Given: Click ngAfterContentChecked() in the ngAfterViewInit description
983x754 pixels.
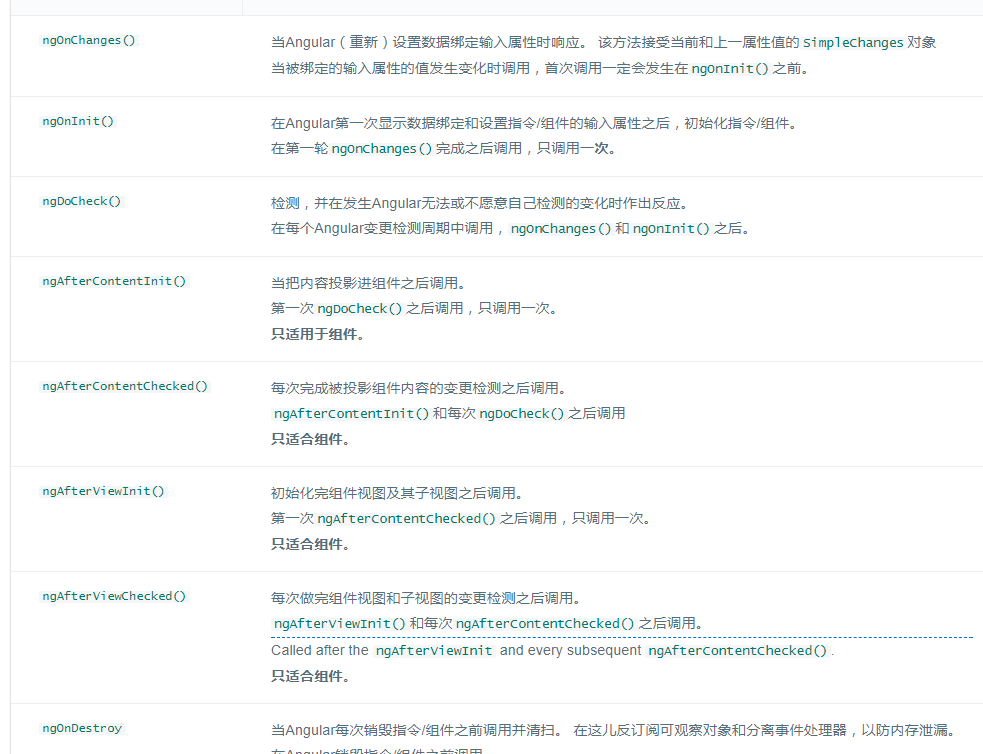Looking at the screenshot, I should click(x=406, y=518).
